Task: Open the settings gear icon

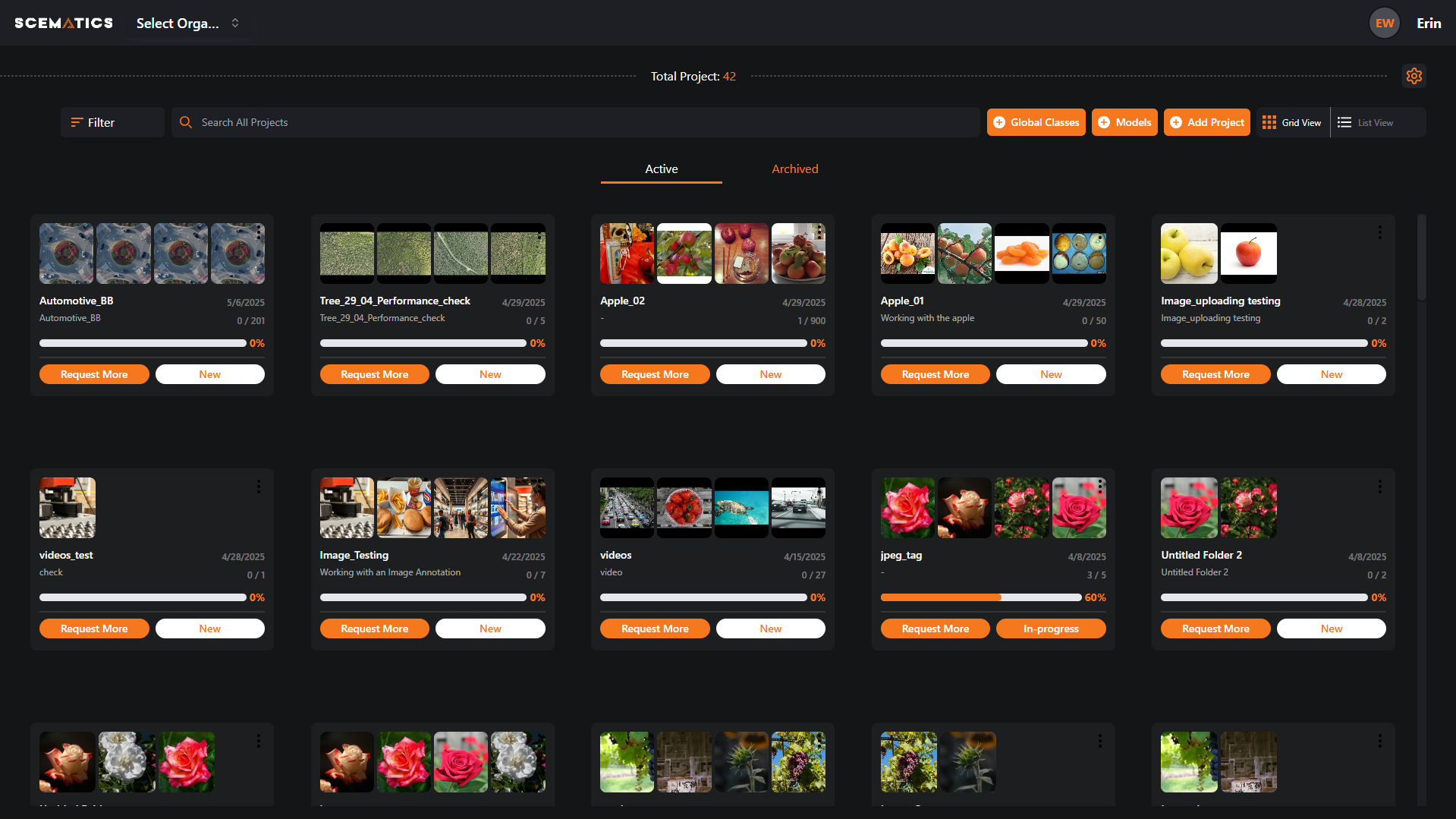Action: click(1414, 76)
